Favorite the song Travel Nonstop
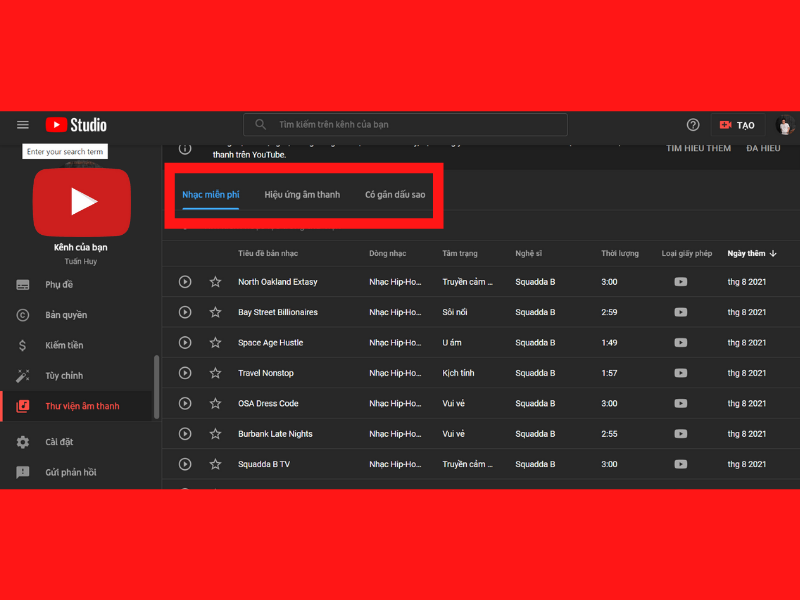The image size is (800, 600). click(x=215, y=373)
